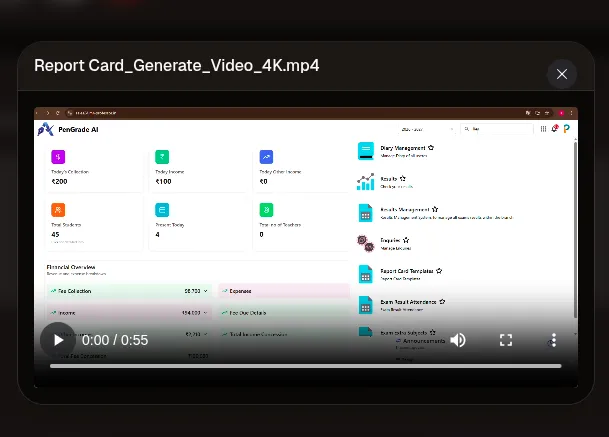Viewport: 609px width, 437px height.
Task: Click the 45 total students value
Action: tap(55, 235)
